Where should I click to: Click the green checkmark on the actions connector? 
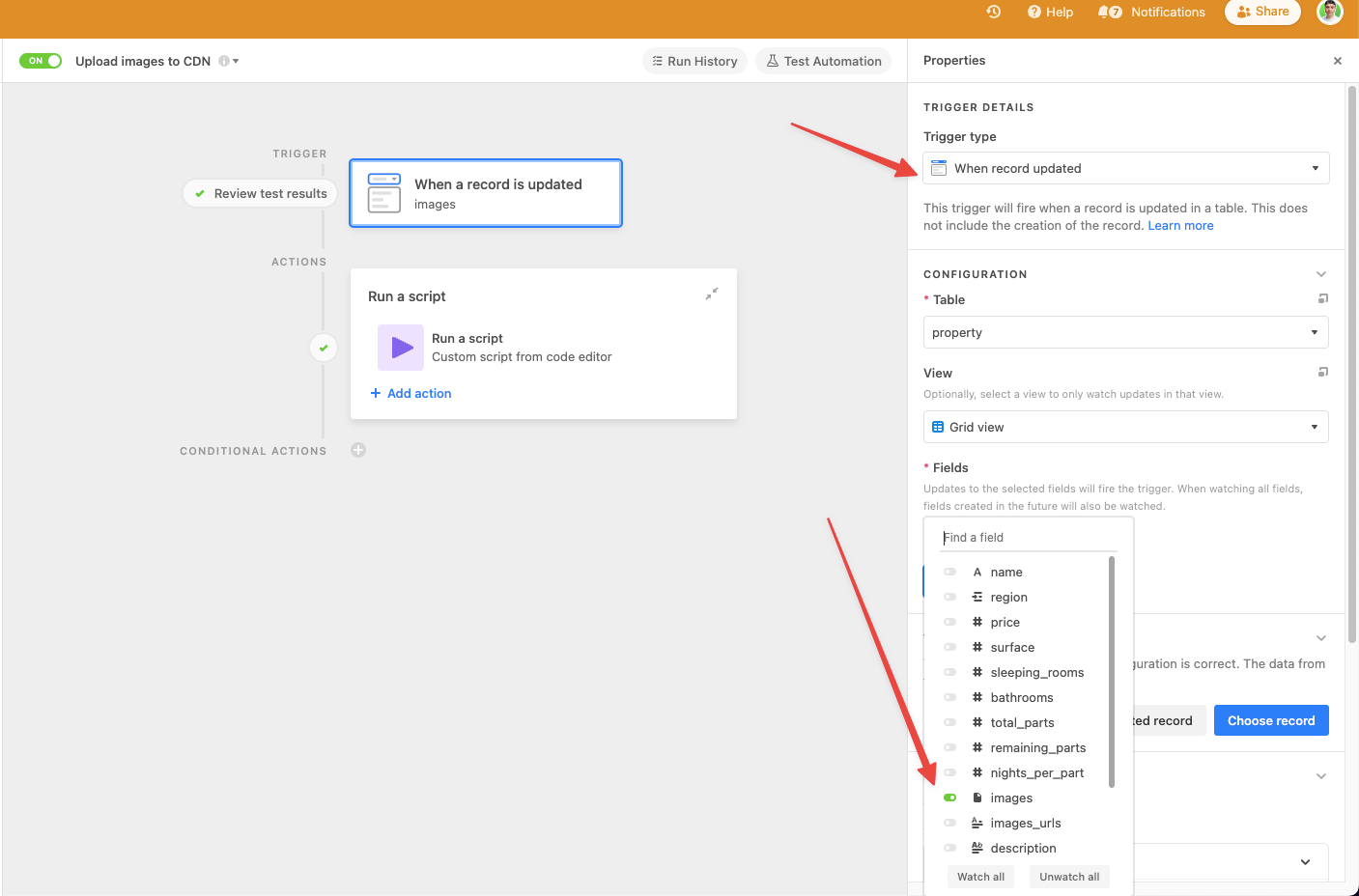(323, 347)
